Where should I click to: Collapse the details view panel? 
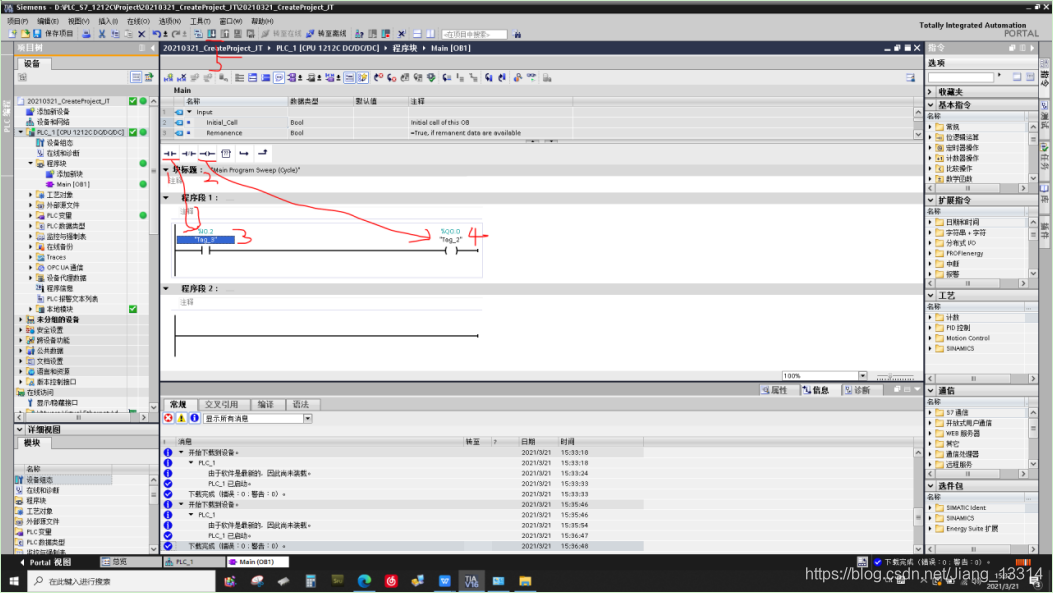pyautogui.click(x=19, y=429)
